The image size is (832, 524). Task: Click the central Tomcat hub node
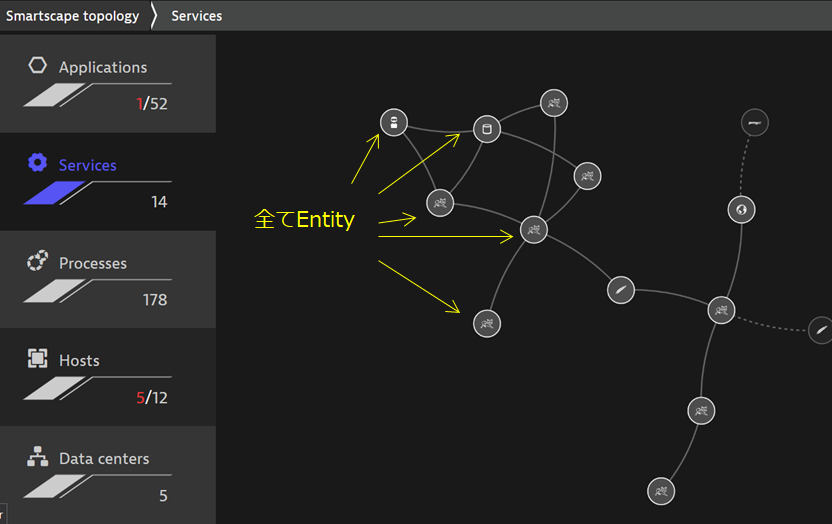[534, 230]
